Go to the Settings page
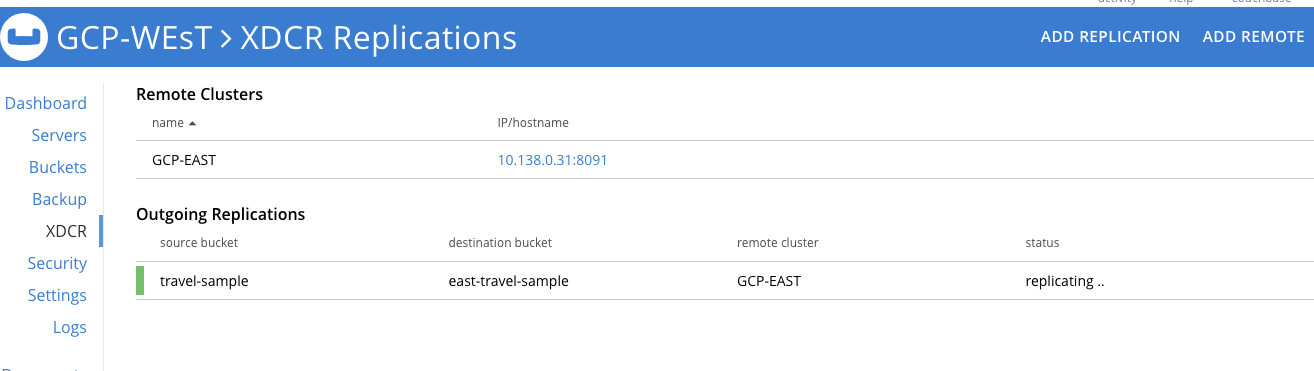1314x371 pixels. 57,295
